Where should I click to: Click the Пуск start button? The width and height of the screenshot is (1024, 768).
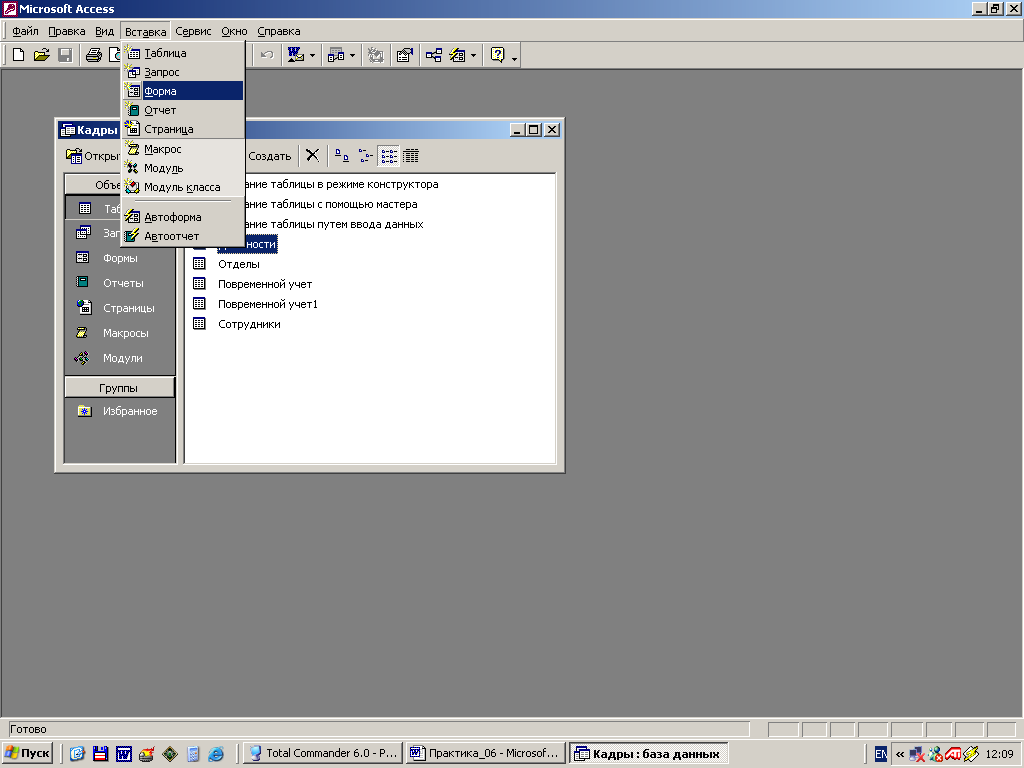pos(27,753)
